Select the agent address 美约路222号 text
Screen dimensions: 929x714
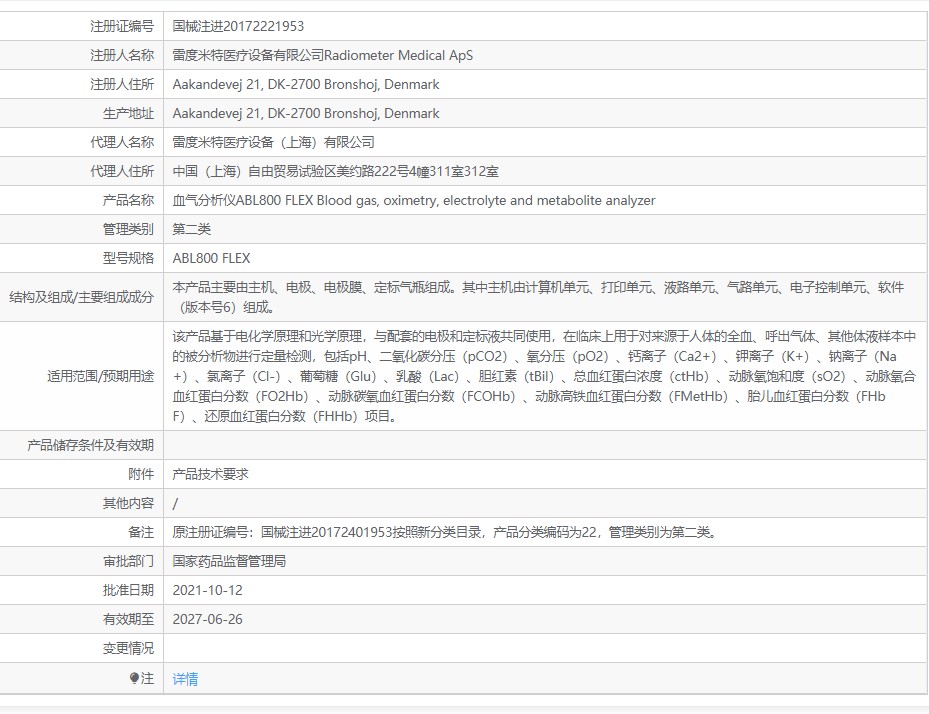pyautogui.click(x=372, y=171)
